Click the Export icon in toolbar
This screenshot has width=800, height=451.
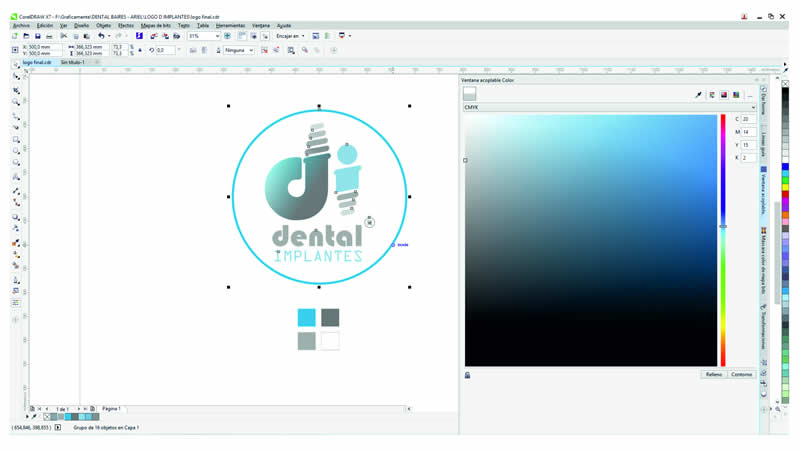pyautogui.click(x=165, y=36)
